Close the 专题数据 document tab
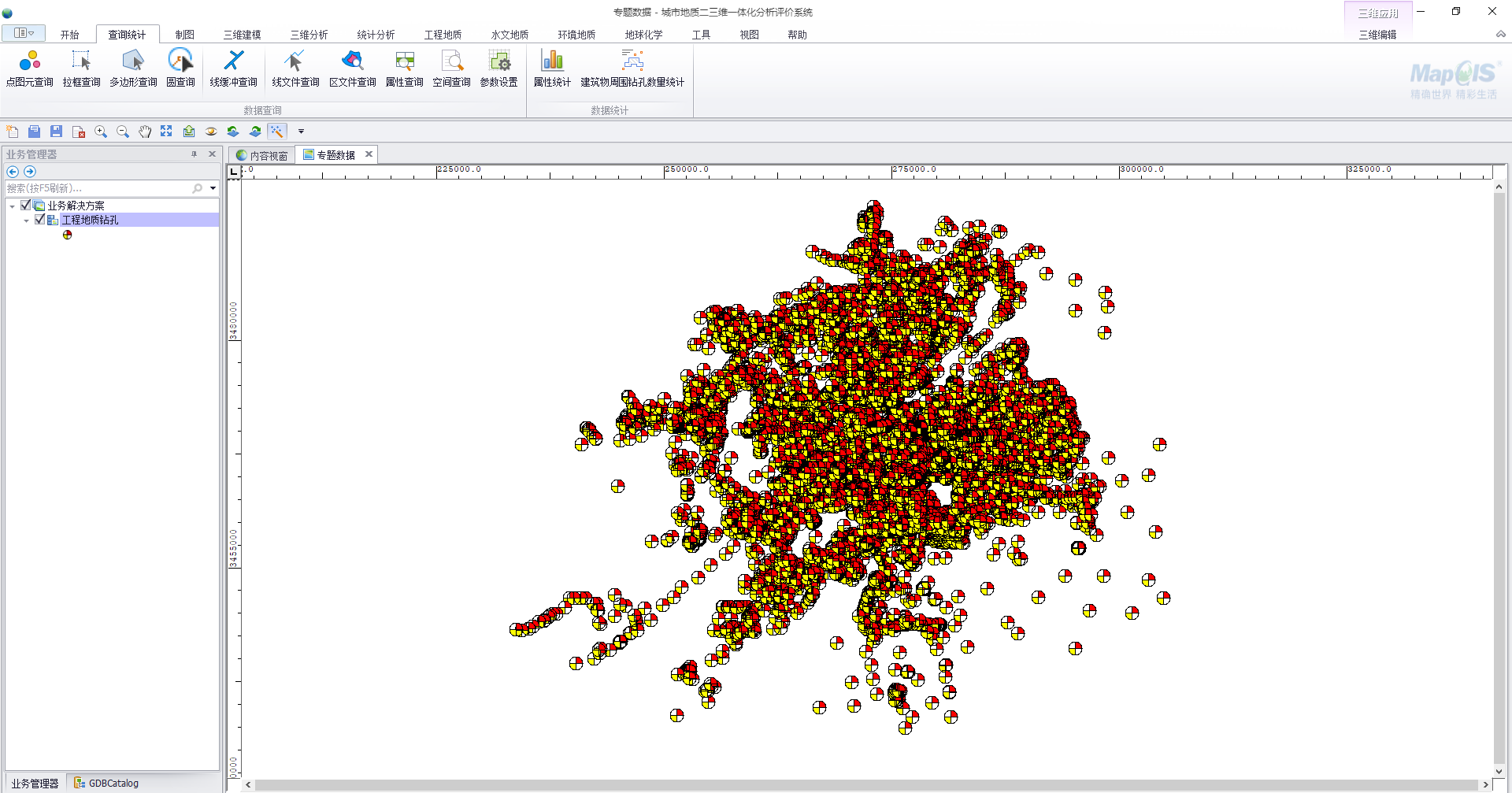This screenshot has width=1512, height=793. [369, 154]
